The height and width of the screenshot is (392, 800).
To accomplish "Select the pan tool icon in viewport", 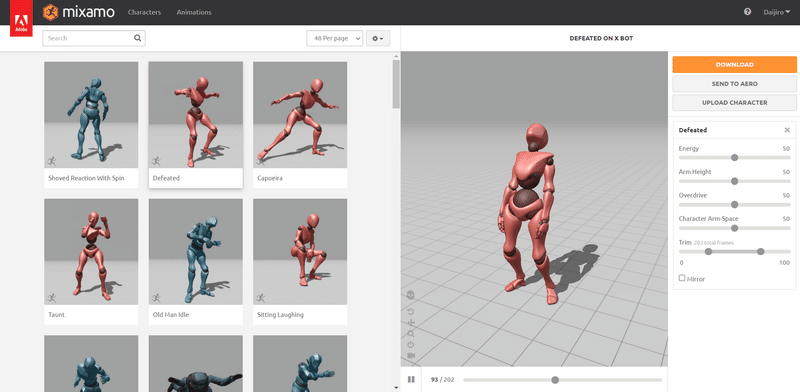I will pos(411,323).
